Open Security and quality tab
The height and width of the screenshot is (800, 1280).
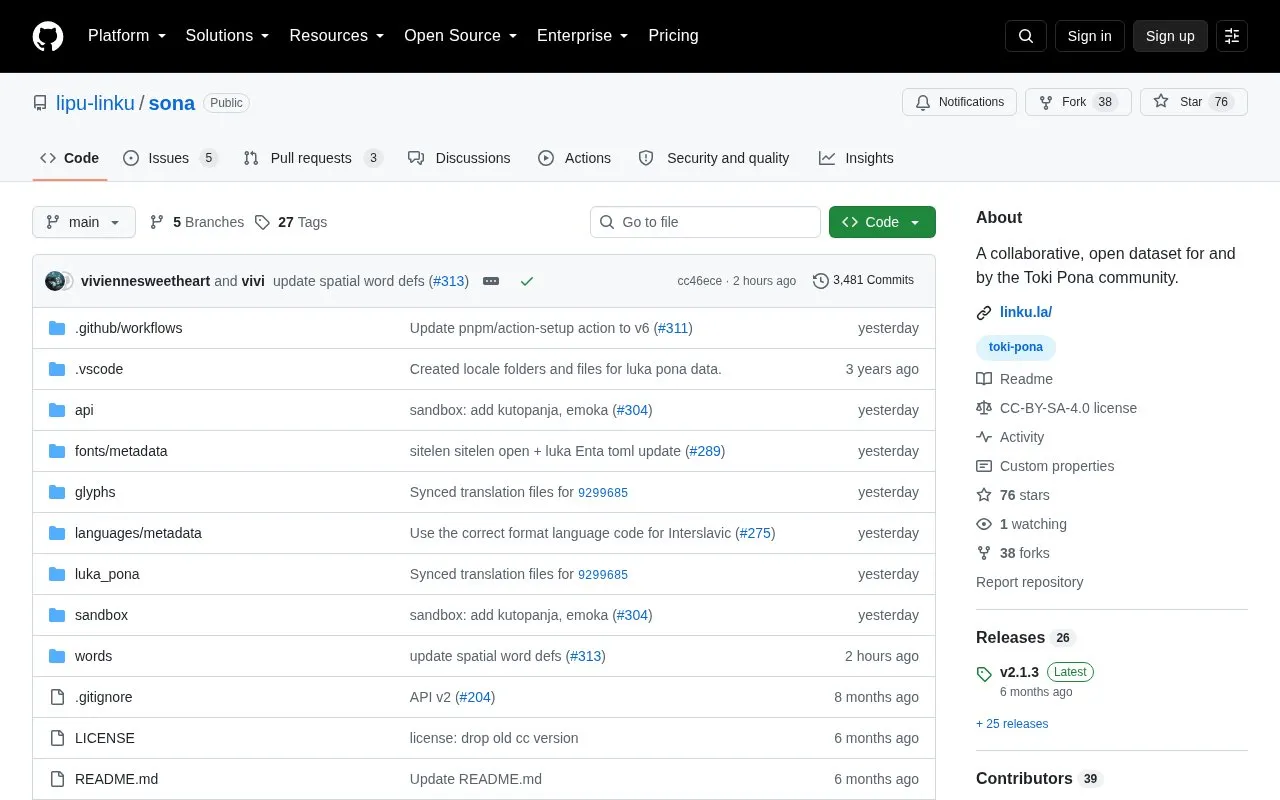[x=714, y=158]
